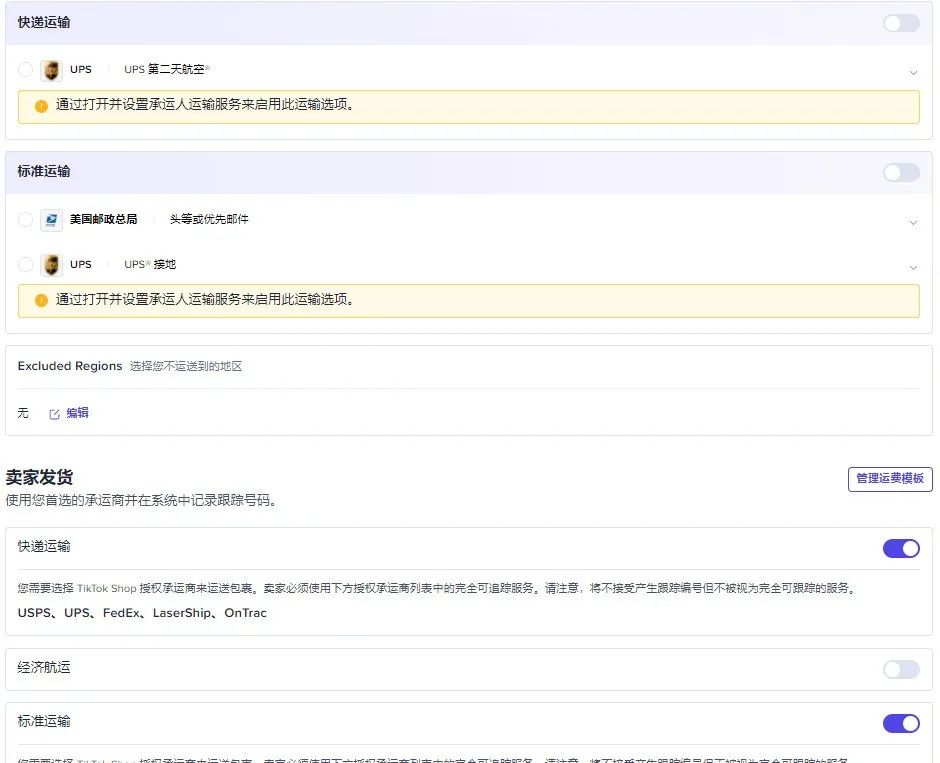Turn on the 经济航运 toggle
The width and height of the screenshot is (940, 763).
click(x=900, y=669)
